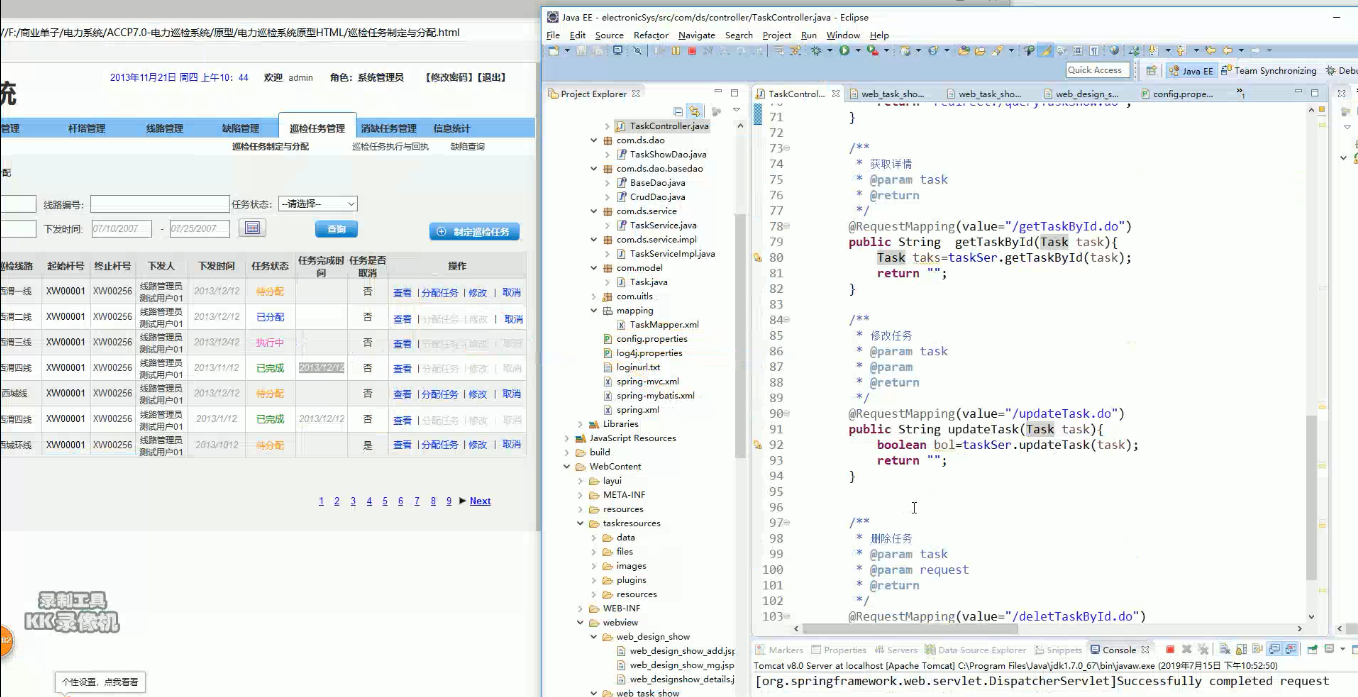Click the red Terminate icon in Console view

coord(1170,649)
